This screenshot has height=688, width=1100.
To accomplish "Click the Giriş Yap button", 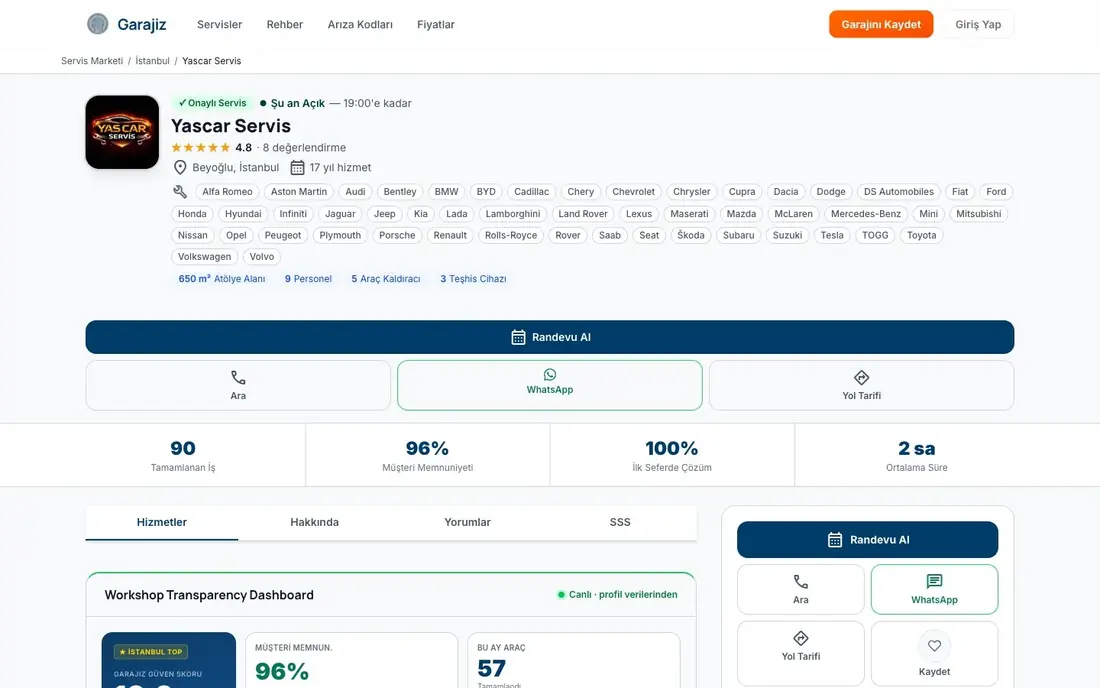I will (978, 25).
